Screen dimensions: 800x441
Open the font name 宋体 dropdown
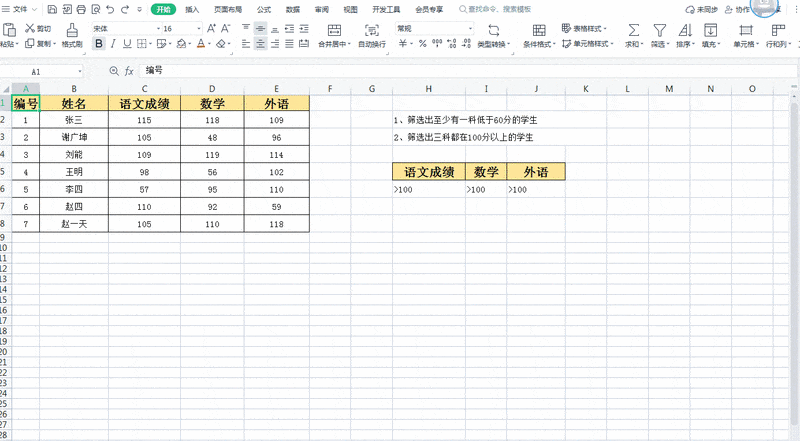[158, 29]
